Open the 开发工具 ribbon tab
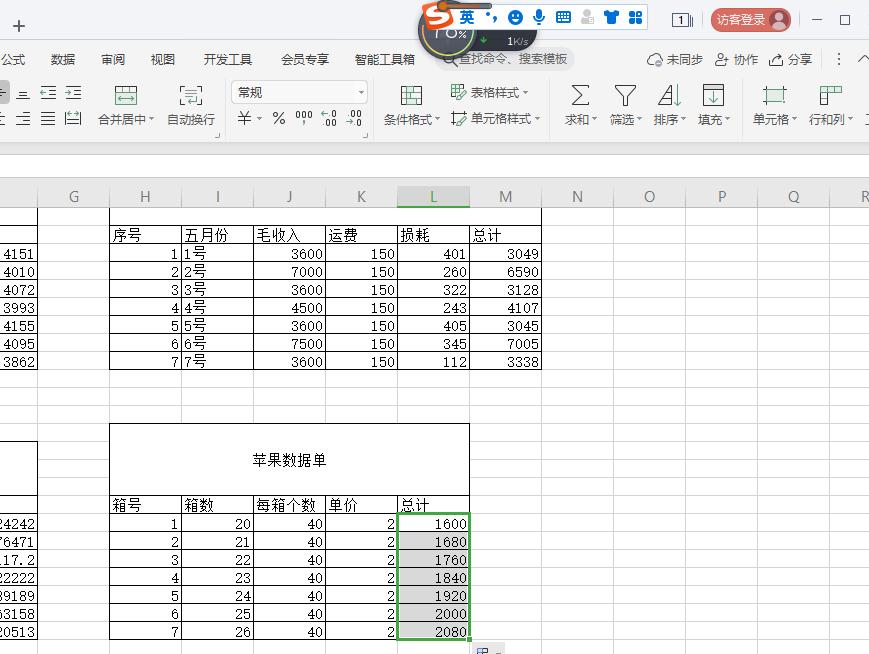The image size is (869, 654). pyautogui.click(x=227, y=59)
